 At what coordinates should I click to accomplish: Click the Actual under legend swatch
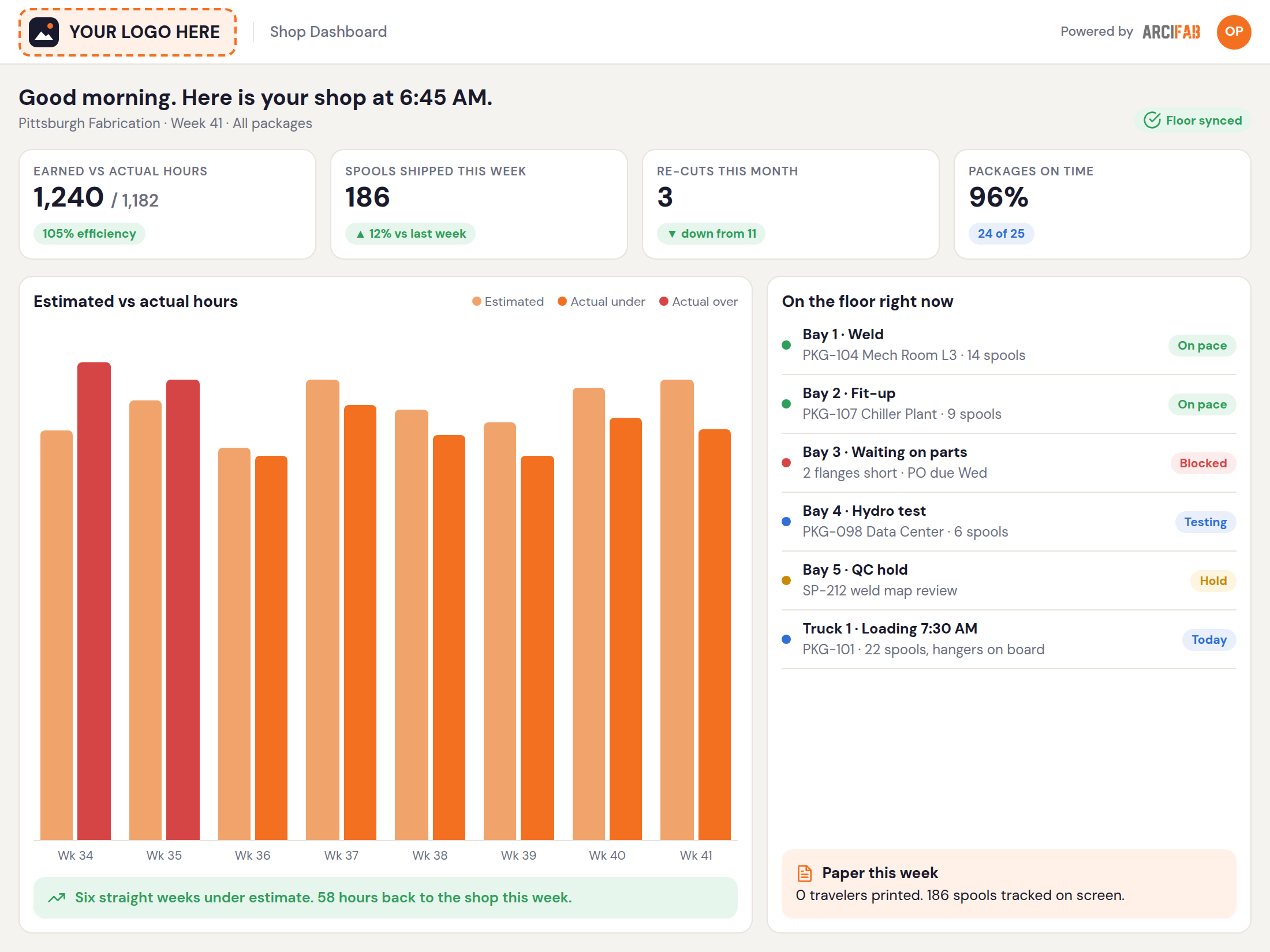(x=562, y=301)
